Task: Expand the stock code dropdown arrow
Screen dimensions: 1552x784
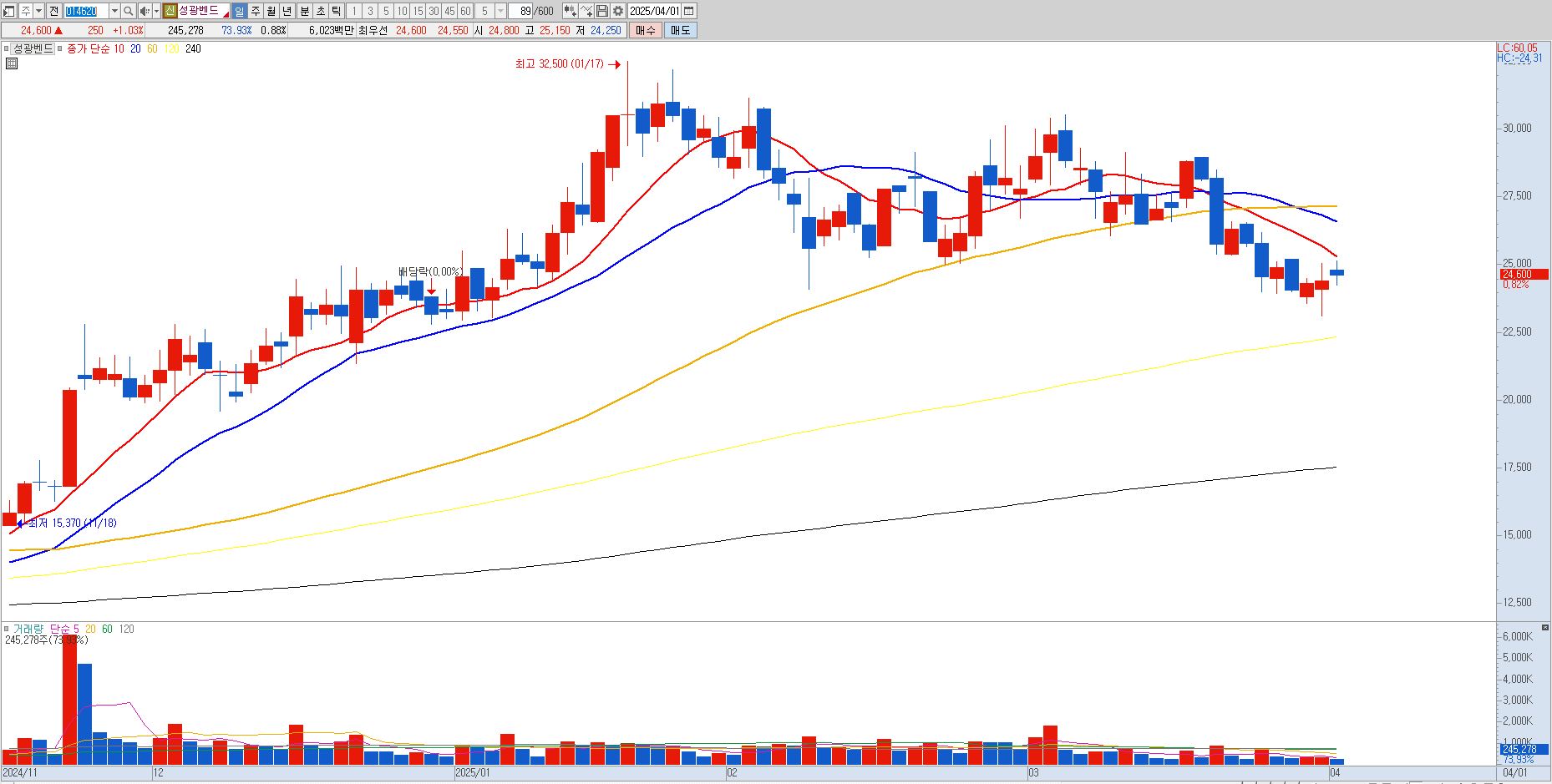Action: pyautogui.click(x=114, y=11)
